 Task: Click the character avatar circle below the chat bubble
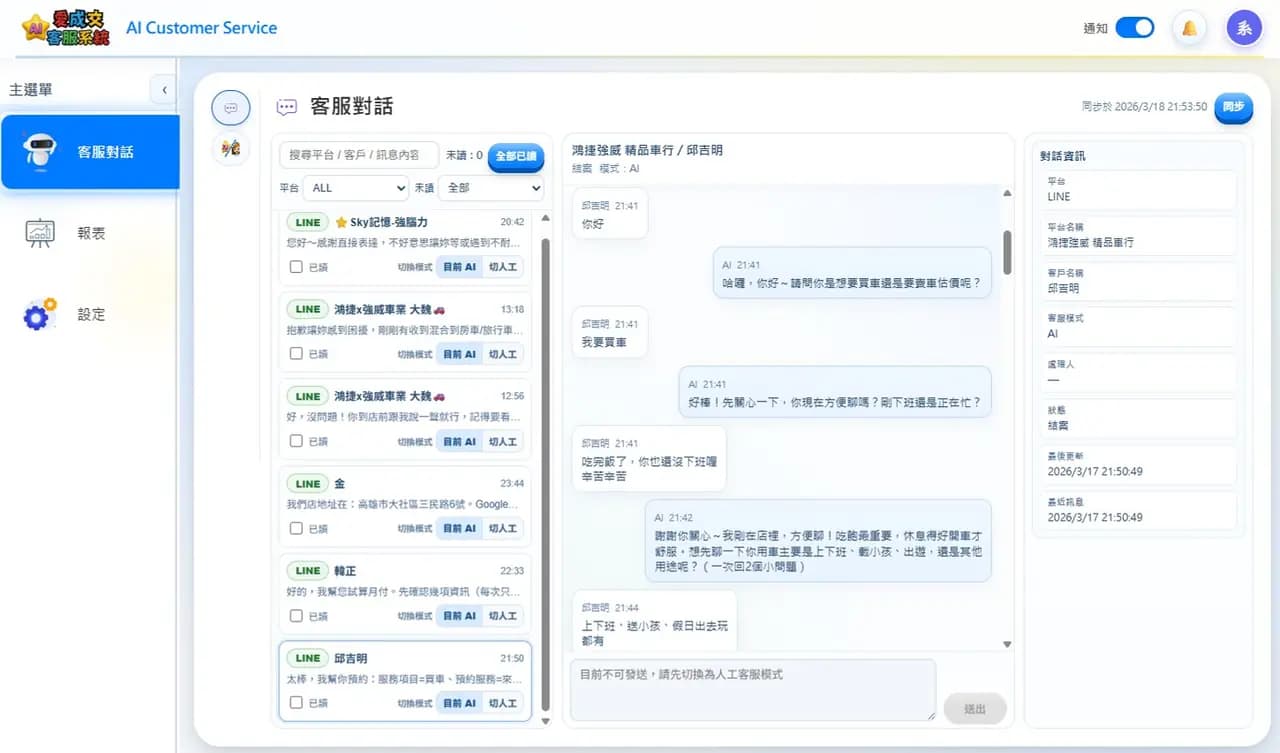pos(231,148)
